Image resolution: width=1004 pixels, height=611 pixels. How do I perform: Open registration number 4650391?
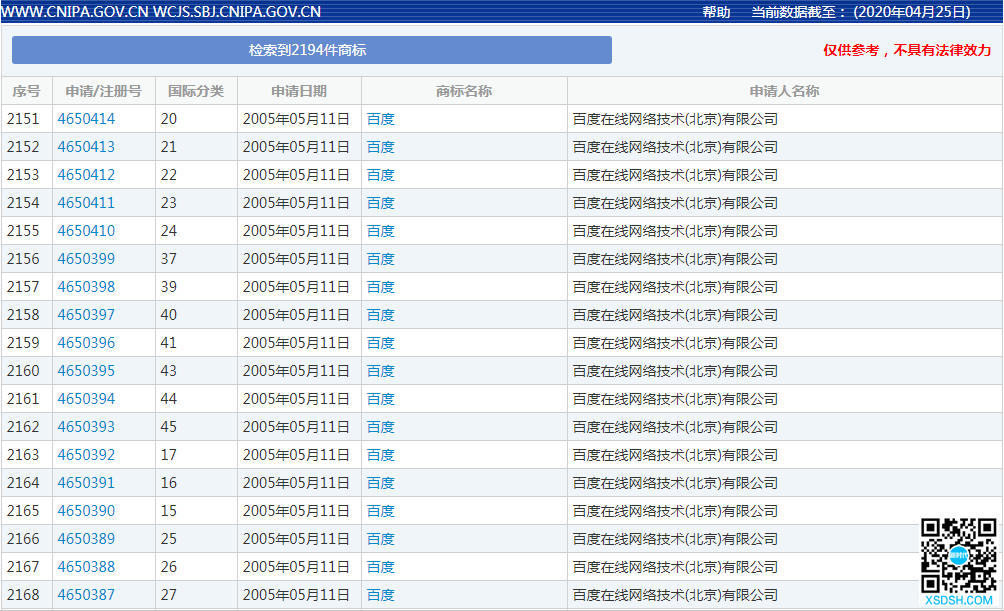pos(86,483)
